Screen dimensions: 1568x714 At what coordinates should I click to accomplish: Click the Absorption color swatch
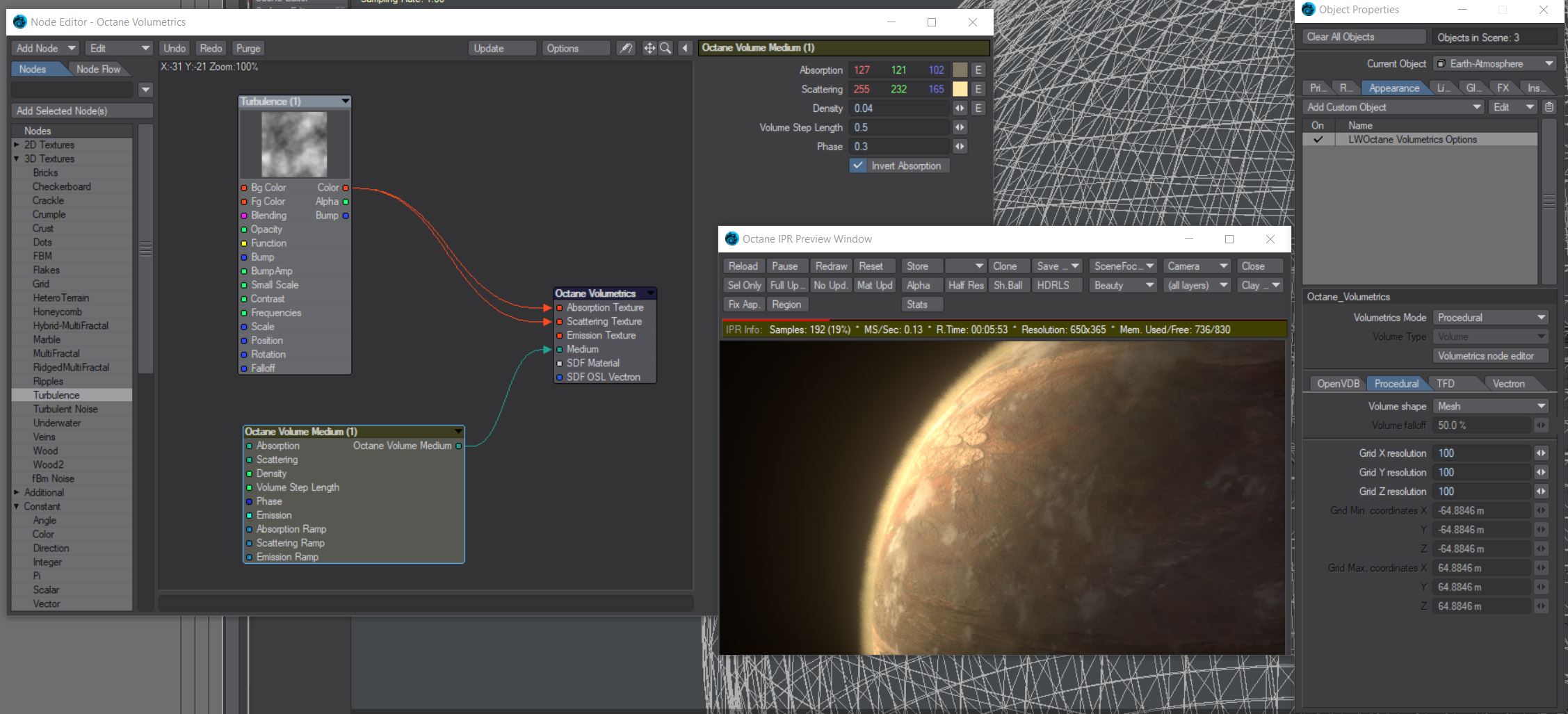pyautogui.click(x=960, y=70)
